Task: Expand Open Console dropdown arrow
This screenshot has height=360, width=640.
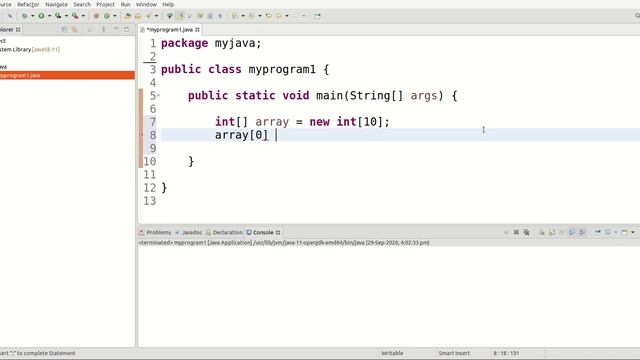Action: pos(633,232)
